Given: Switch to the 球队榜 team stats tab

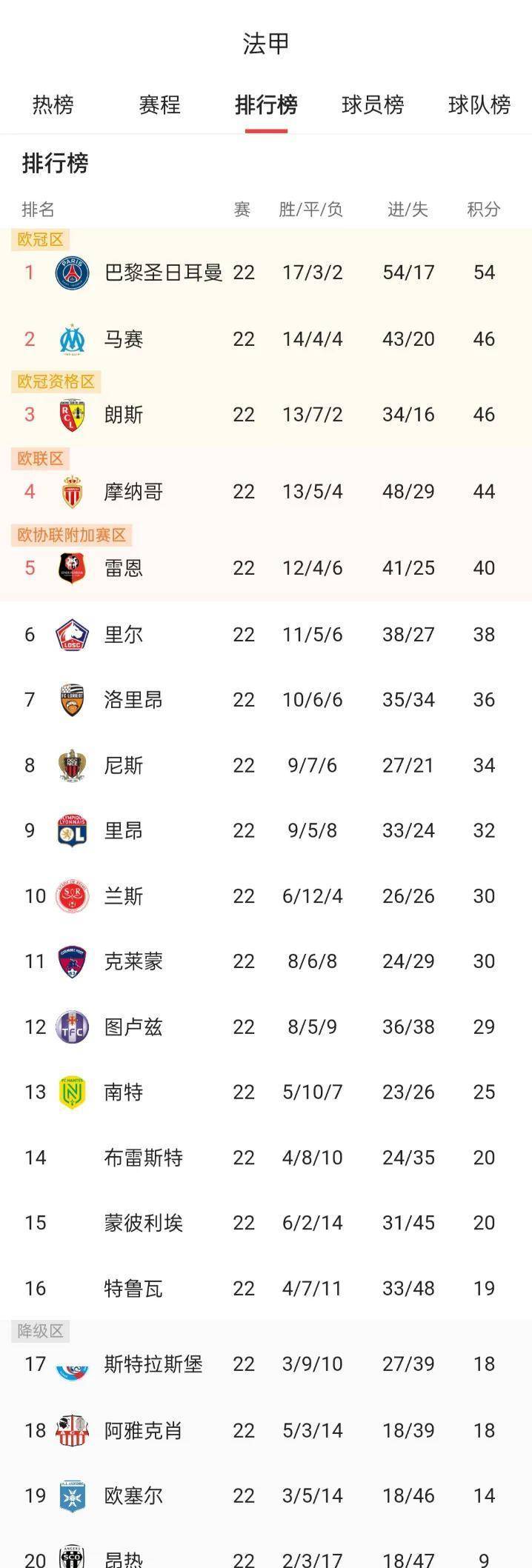Looking at the screenshot, I should pos(479,106).
